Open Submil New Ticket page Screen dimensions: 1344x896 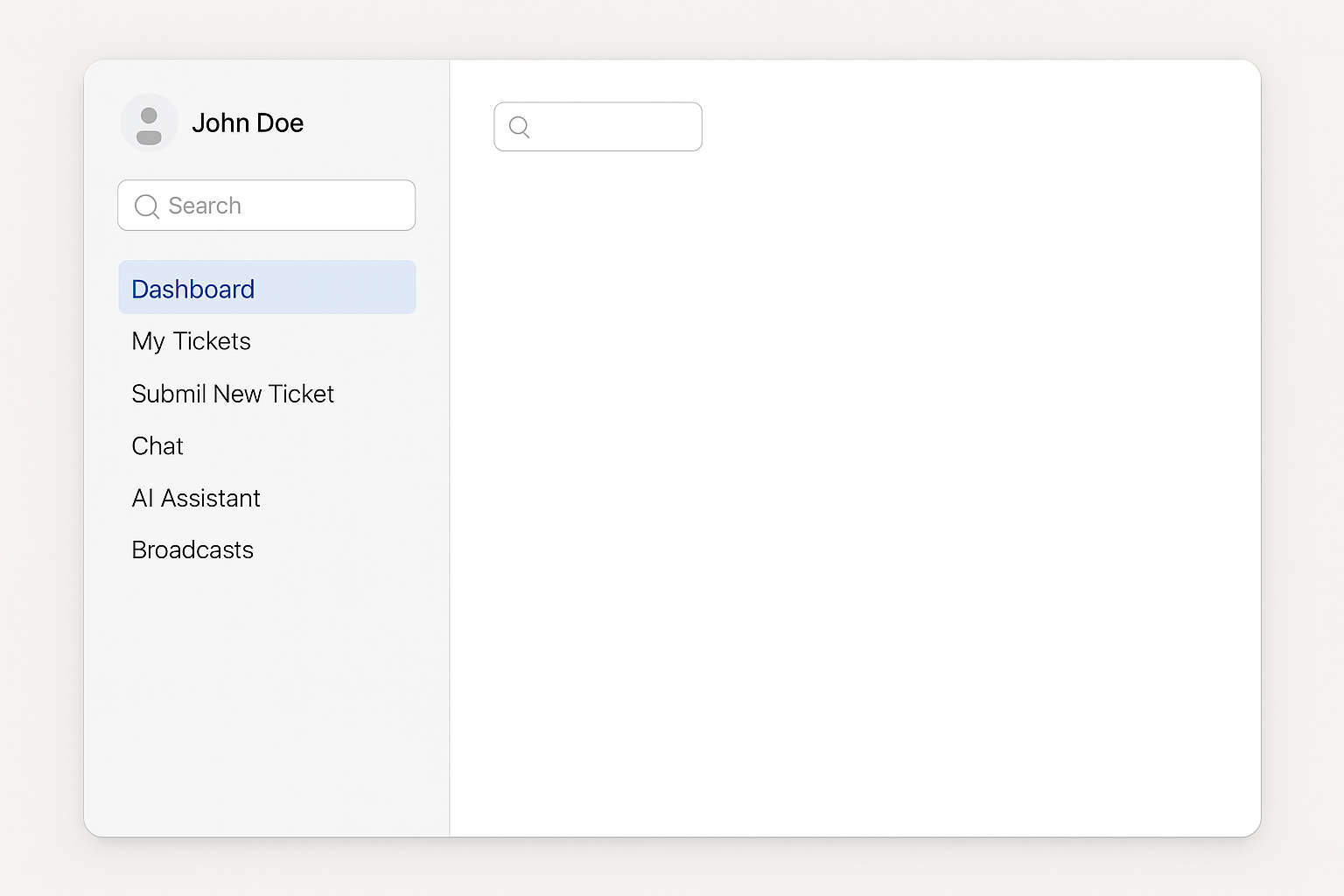233,394
